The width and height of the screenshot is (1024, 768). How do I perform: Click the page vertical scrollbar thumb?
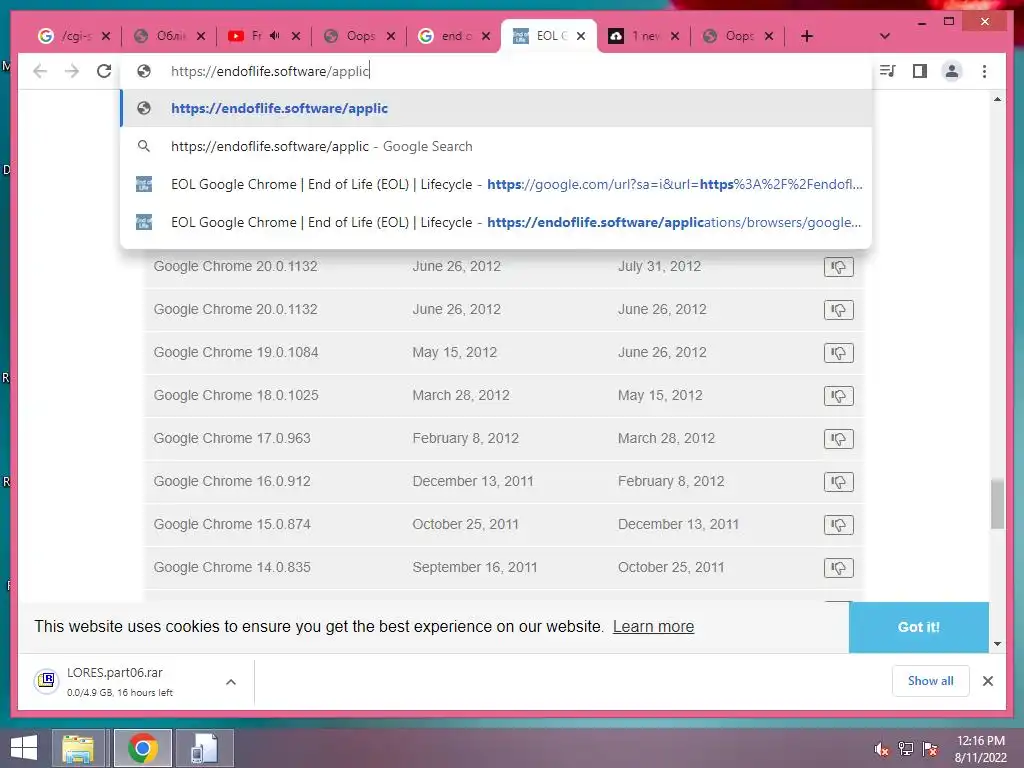(x=997, y=504)
